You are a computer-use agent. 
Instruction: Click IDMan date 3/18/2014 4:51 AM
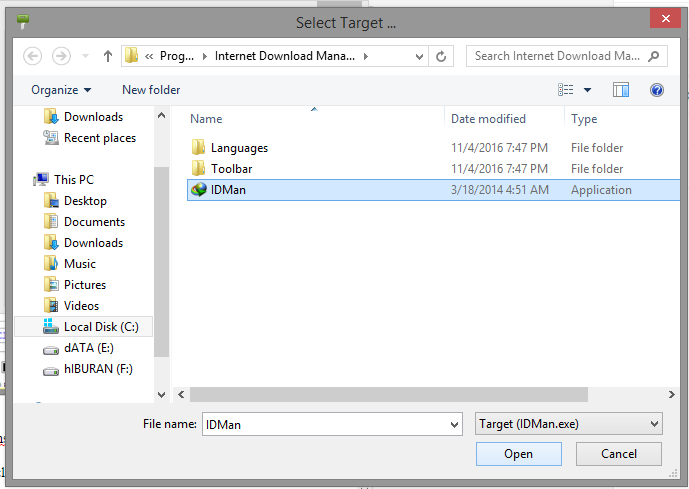pos(500,190)
